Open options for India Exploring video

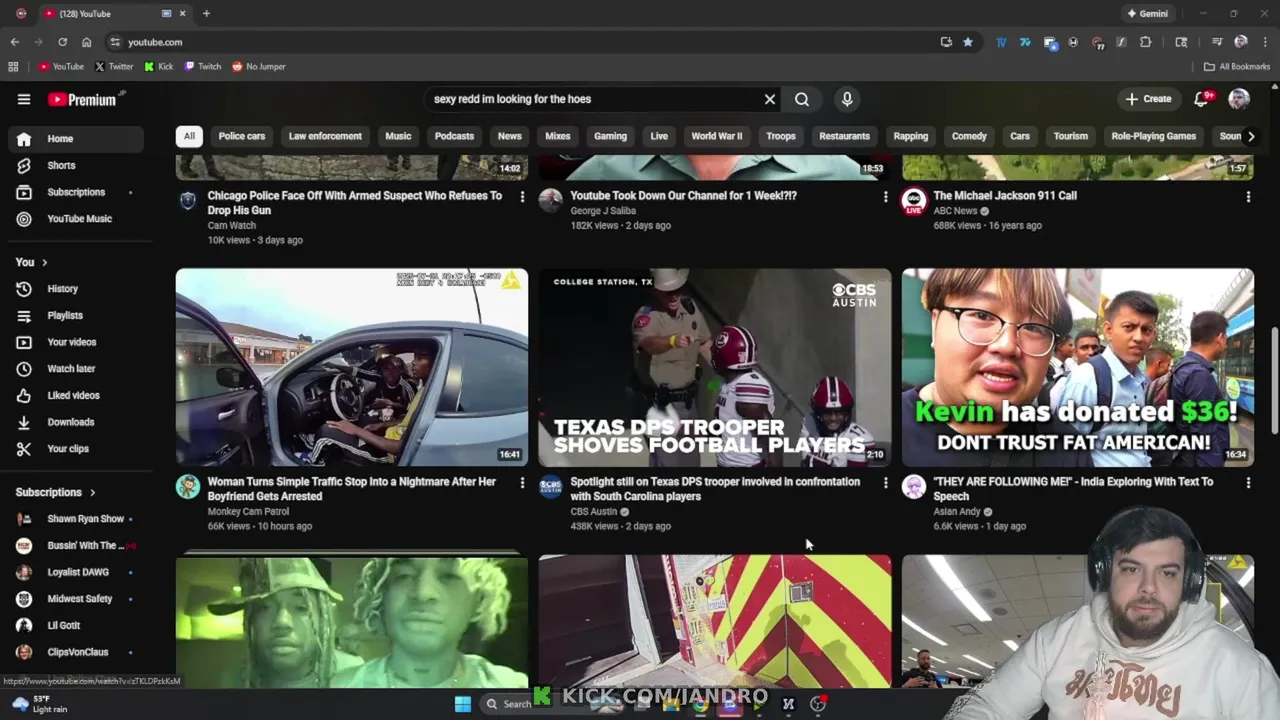pyautogui.click(x=1248, y=483)
